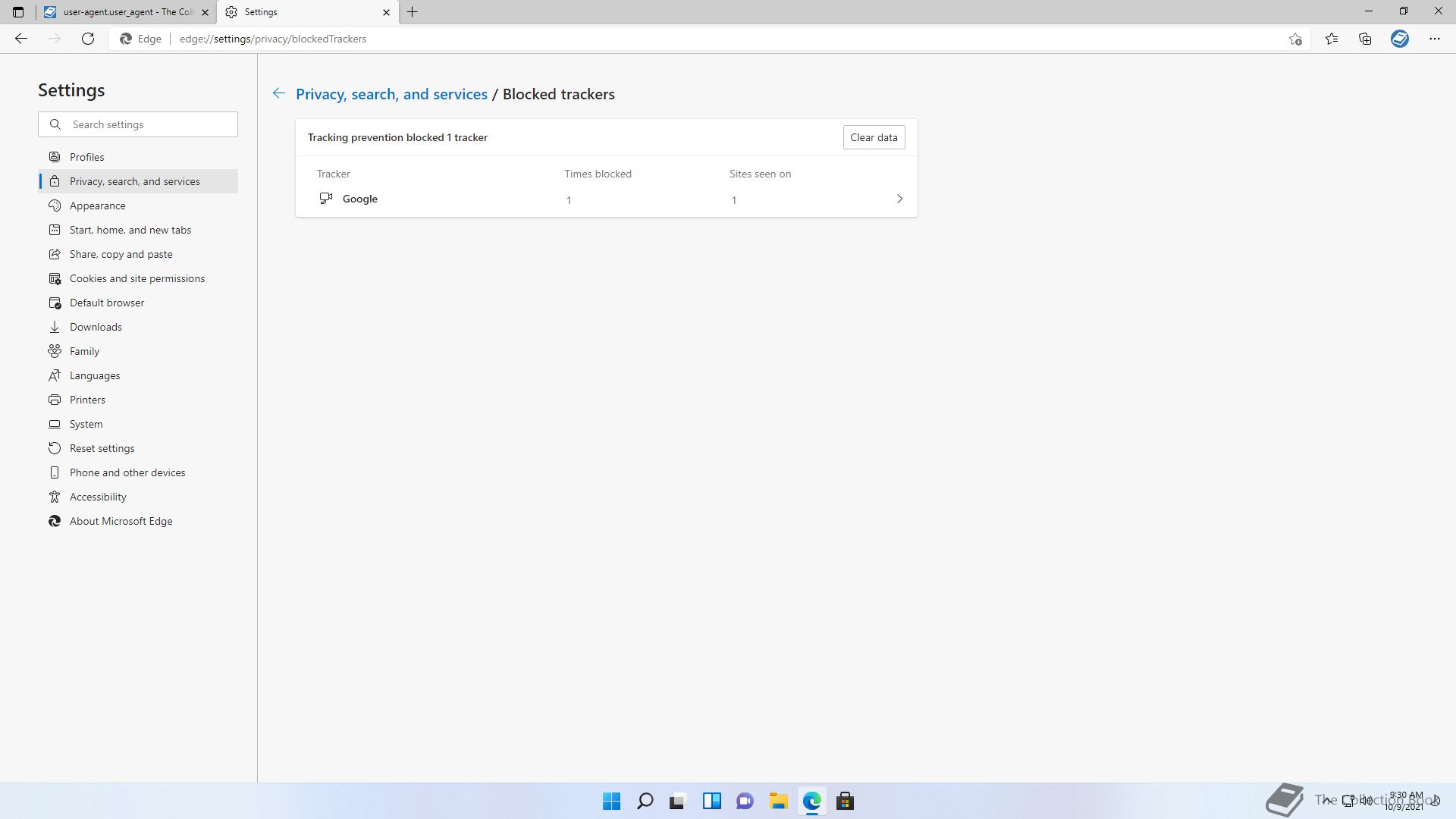Viewport: 1456px width, 819px height.
Task: Open Widgets on the taskbar
Action: point(711,801)
